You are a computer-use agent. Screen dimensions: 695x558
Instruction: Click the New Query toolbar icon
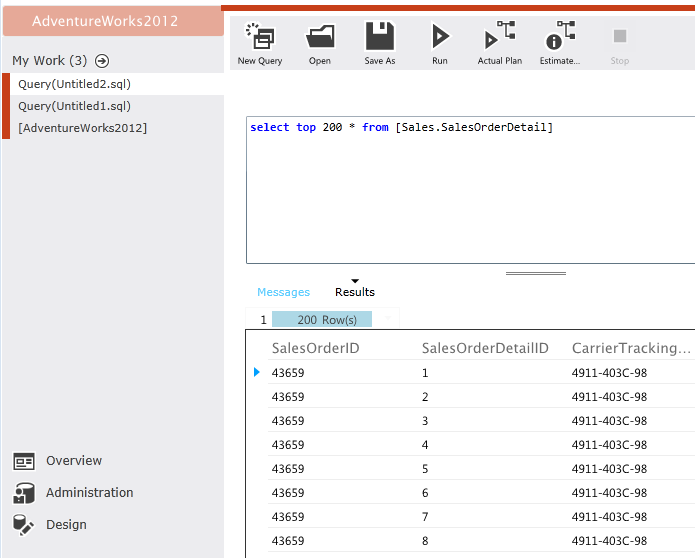(x=260, y=36)
